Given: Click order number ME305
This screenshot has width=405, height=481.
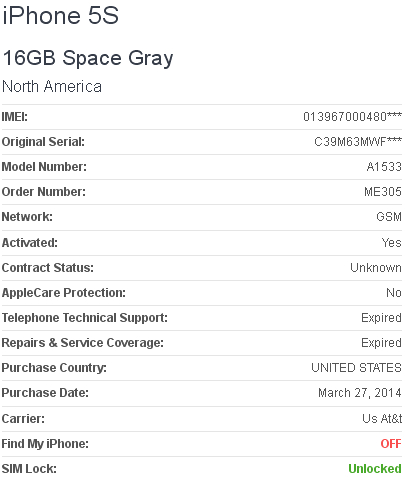Looking at the screenshot, I should (383, 192).
